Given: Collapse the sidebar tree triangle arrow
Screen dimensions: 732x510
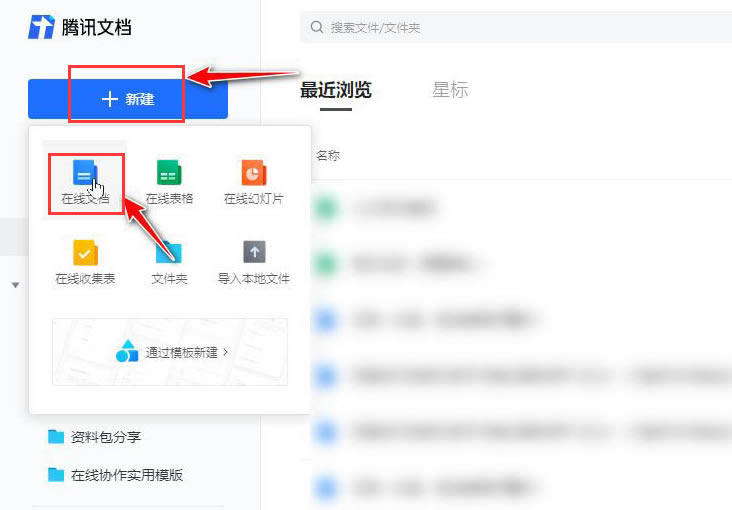Looking at the screenshot, I should [15, 285].
